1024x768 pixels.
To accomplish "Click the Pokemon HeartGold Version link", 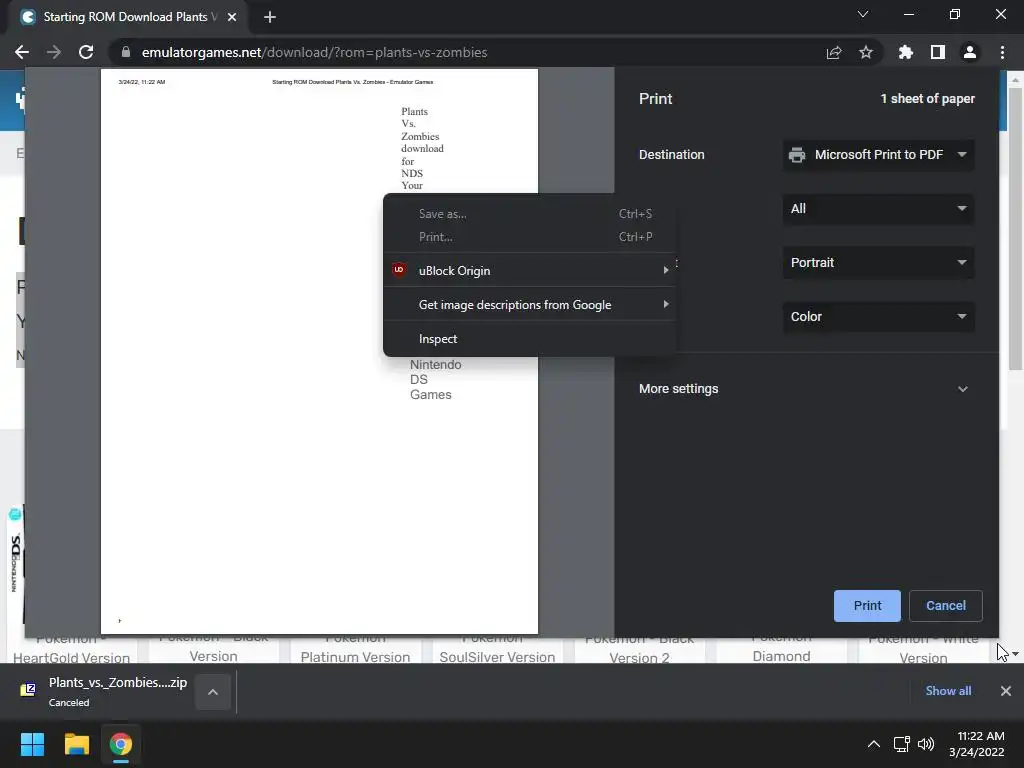I will [x=71, y=648].
